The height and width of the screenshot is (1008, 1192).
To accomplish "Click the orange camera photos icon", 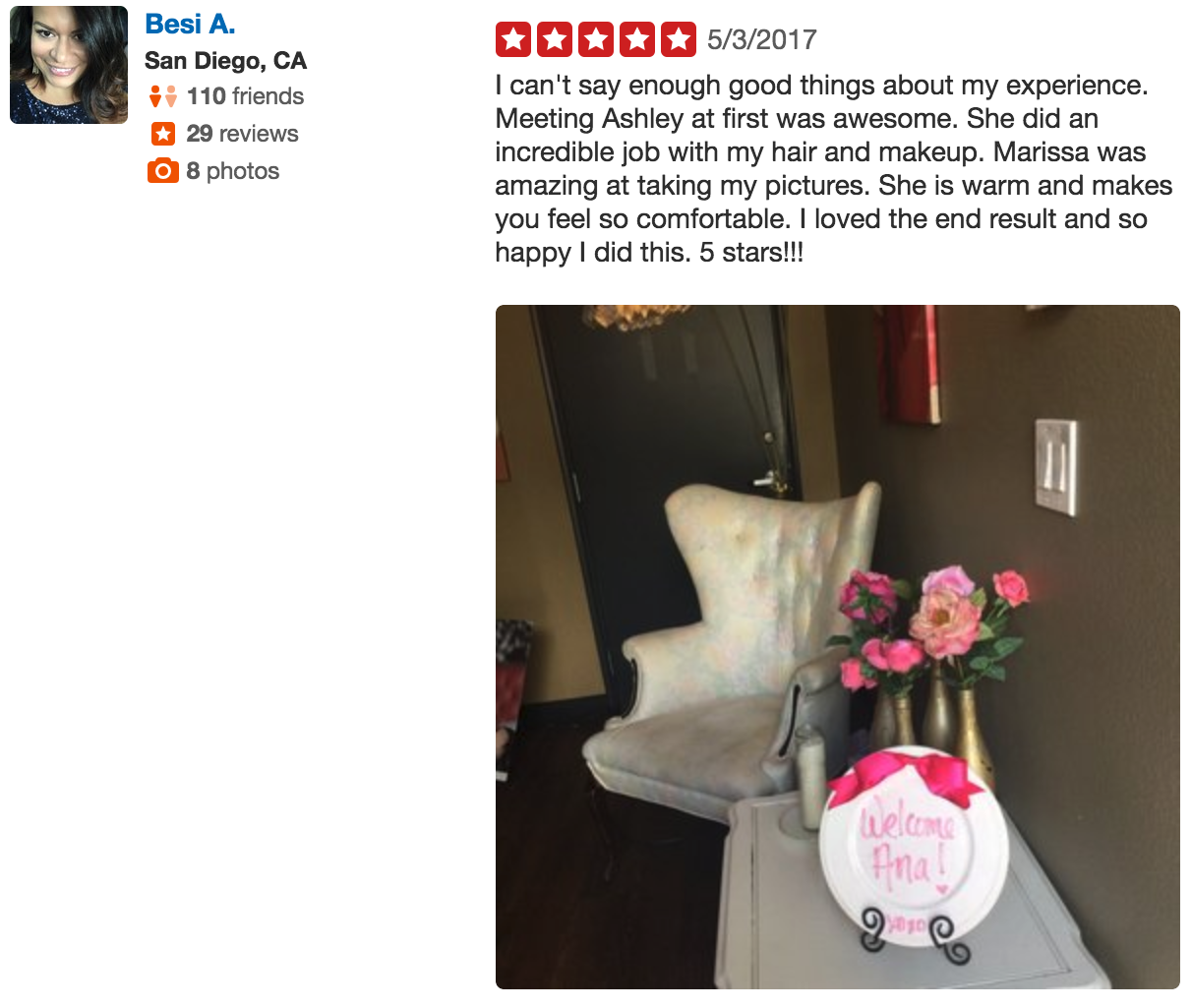I will (x=163, y=171).
